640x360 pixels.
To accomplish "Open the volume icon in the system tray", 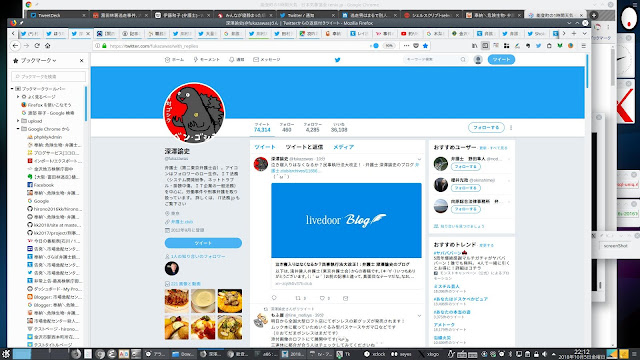I will tap(544, 354).
